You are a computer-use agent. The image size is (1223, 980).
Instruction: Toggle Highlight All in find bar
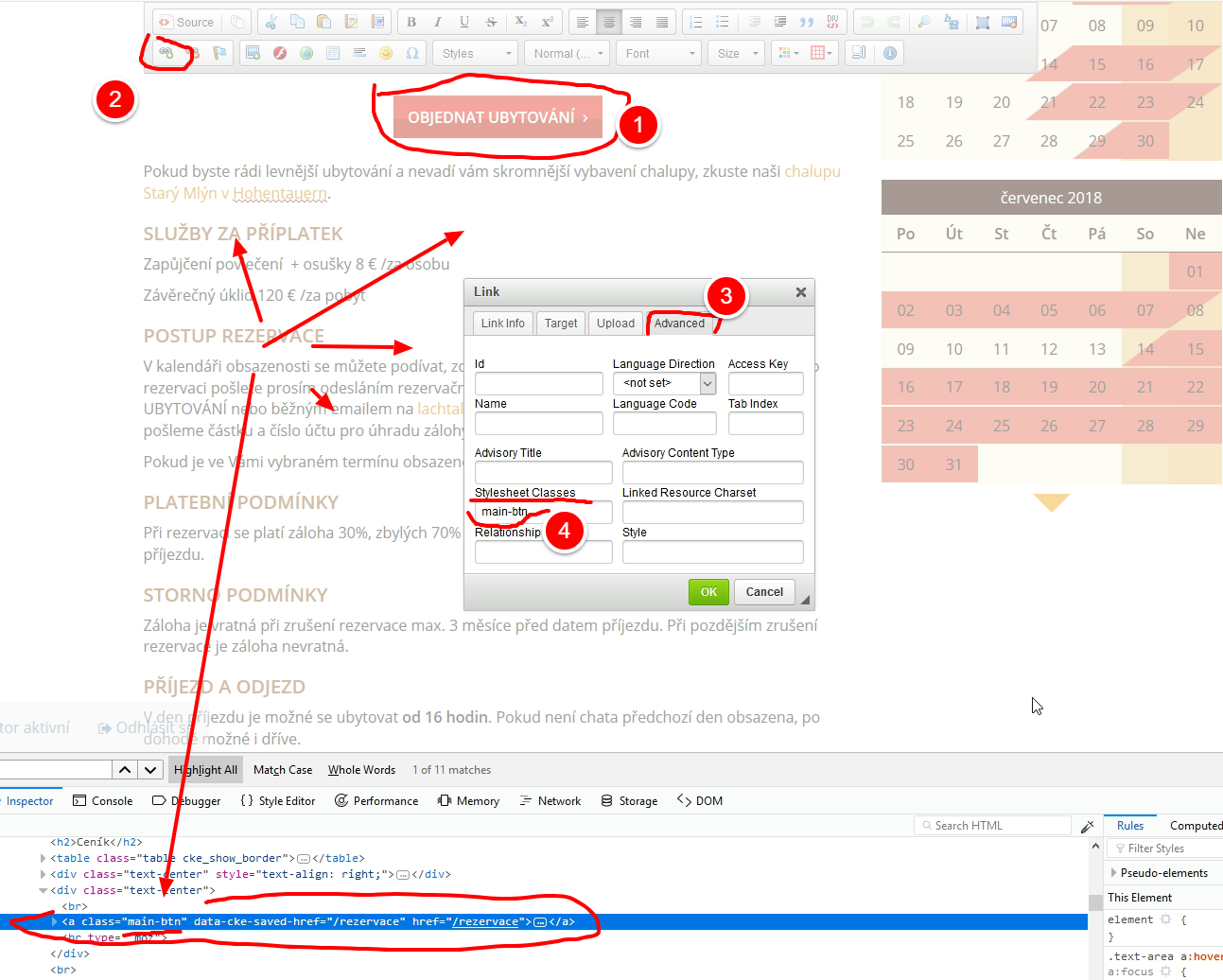[x=206, y=770]
